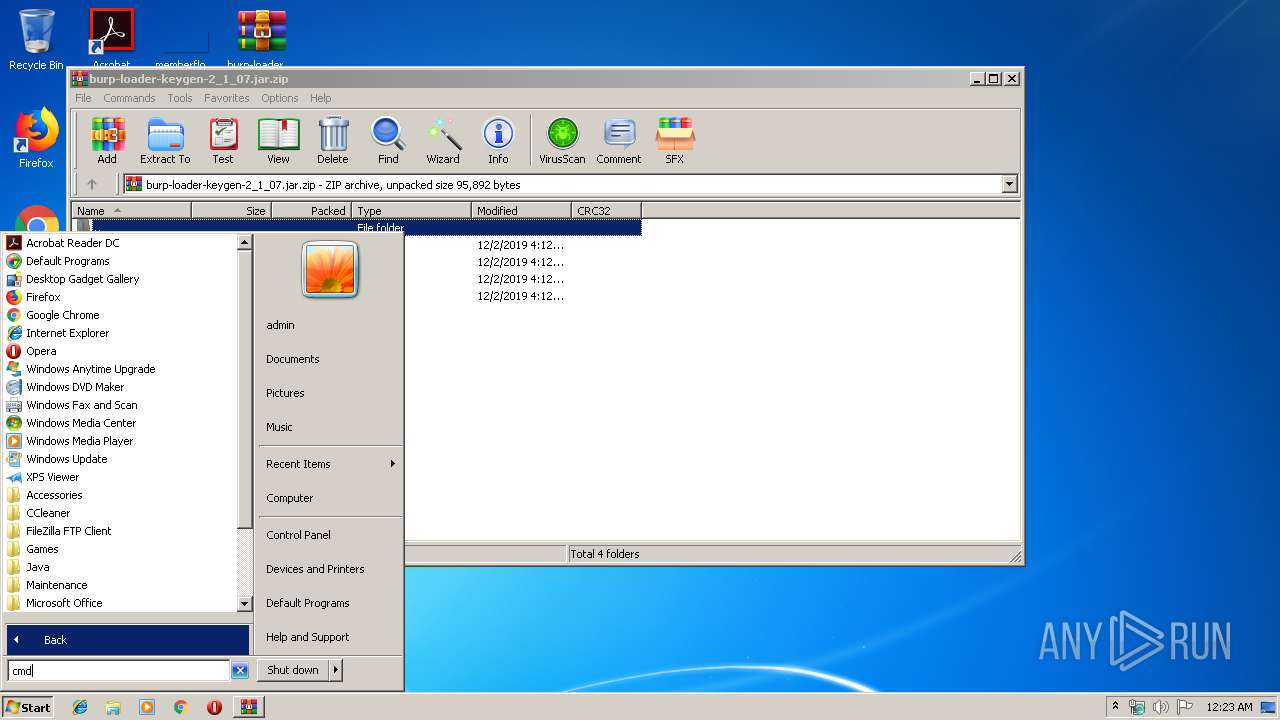Open the Help menu in WinRAR

(320, 98)
